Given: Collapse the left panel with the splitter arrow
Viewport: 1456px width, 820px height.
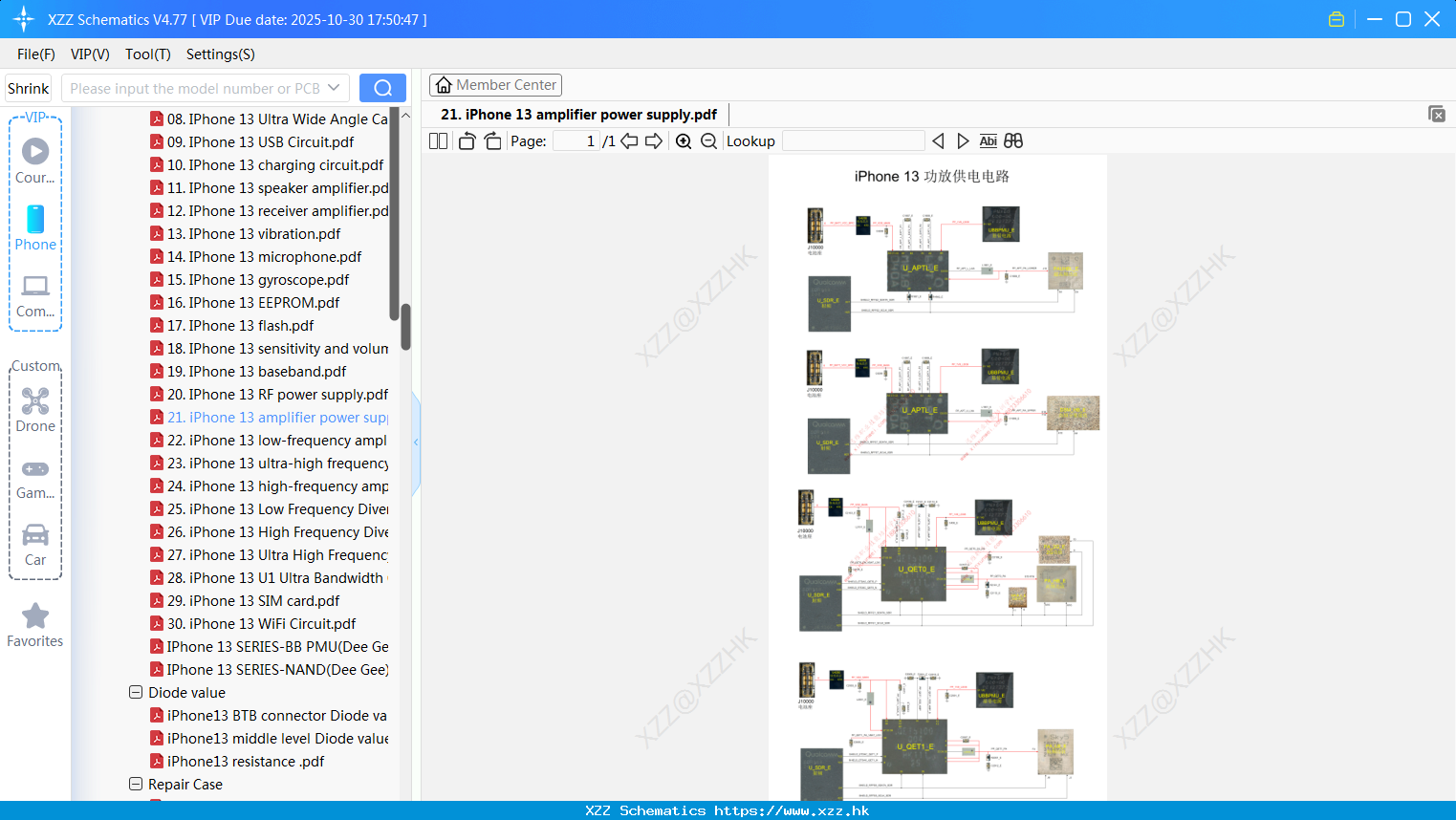Looking at the screenshot, I should [x=416, y=442].
